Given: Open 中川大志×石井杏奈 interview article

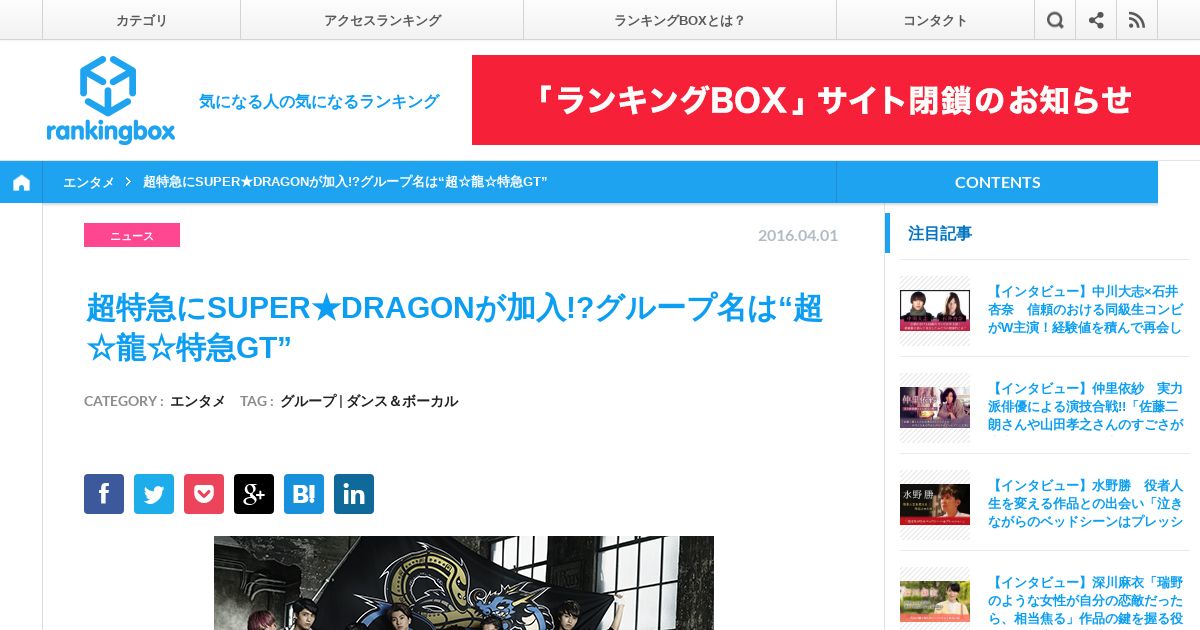Looking at the screenshot, I should pyautogui.click(x=1085, y=309).
